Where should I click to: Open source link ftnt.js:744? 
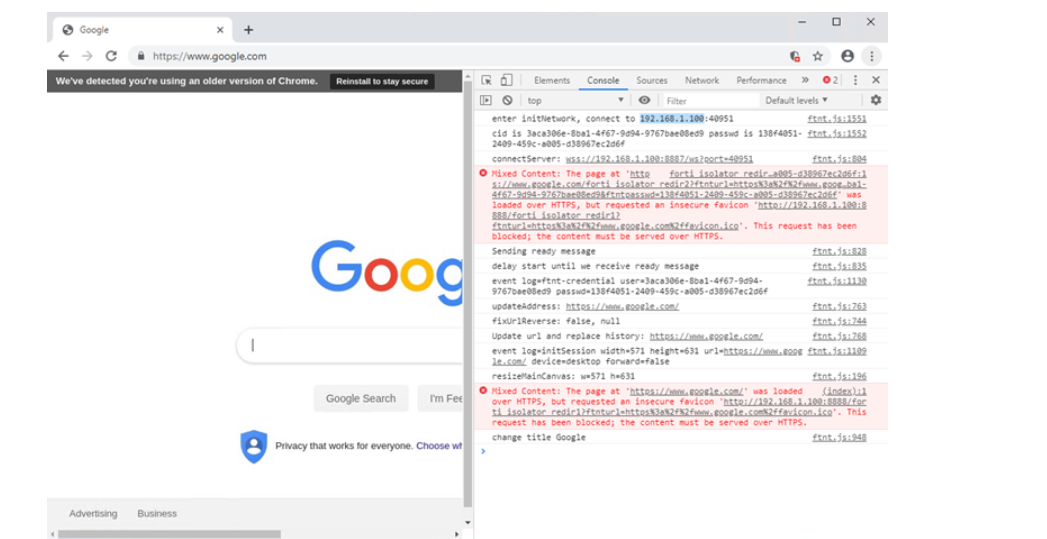[839, 321]
